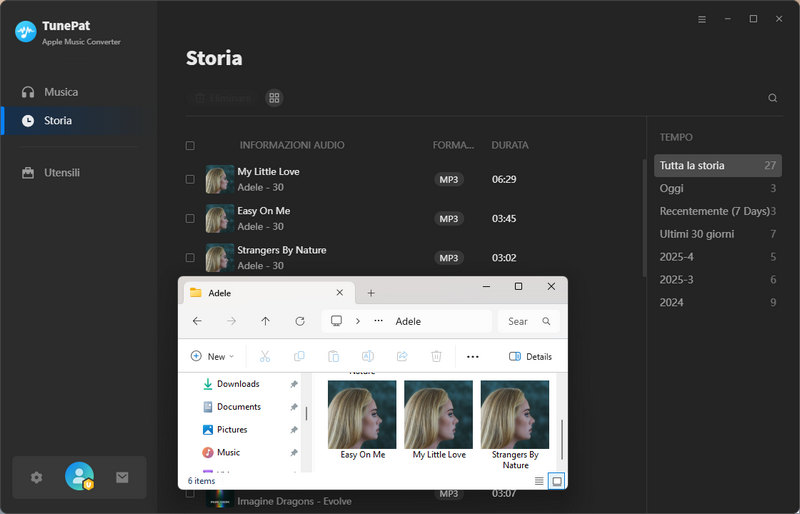Click the Rename icon in Explorer toolbar
The image size is (800, 514).
click(x=368, y=356)
